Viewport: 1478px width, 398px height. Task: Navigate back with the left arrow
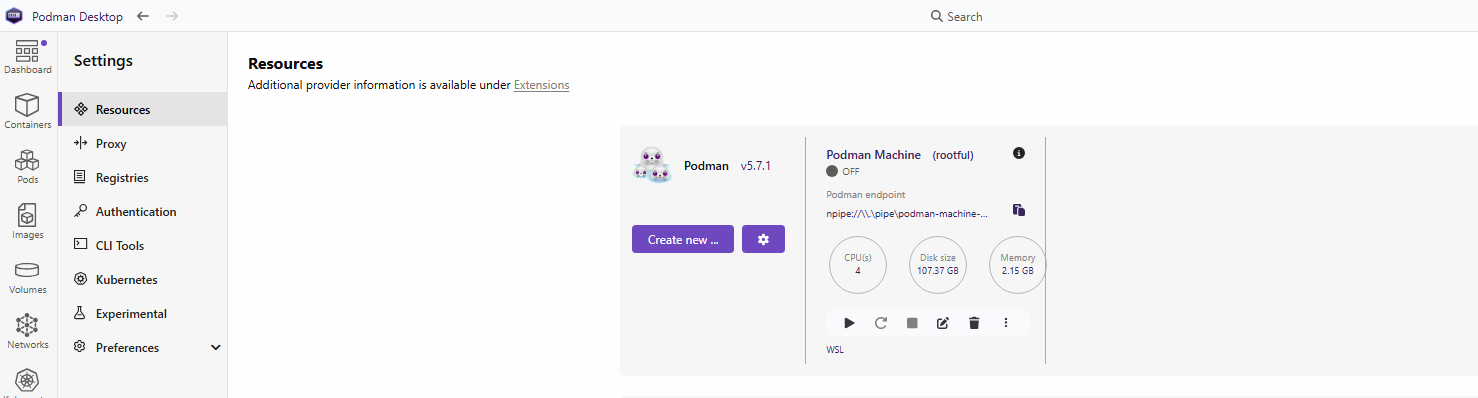pos(143,16)
